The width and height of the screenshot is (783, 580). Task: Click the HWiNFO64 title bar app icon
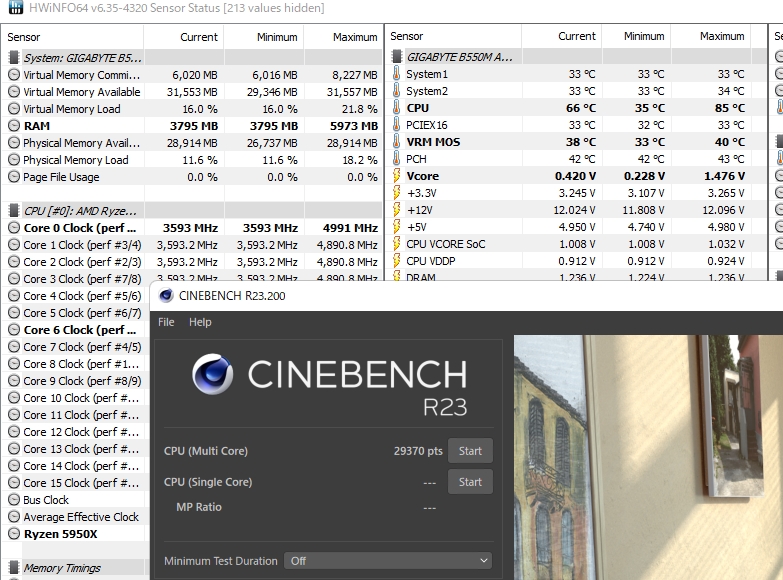pos(15,7)
